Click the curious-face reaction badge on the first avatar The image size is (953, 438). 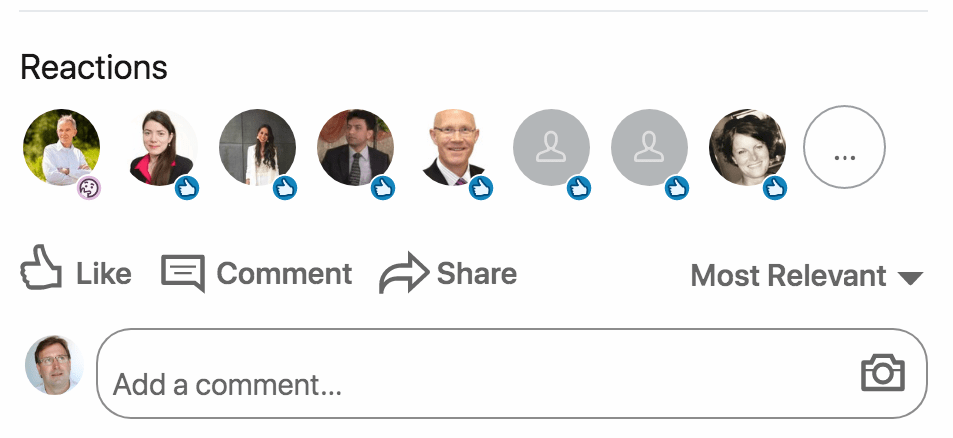click(x=89, y=188)
